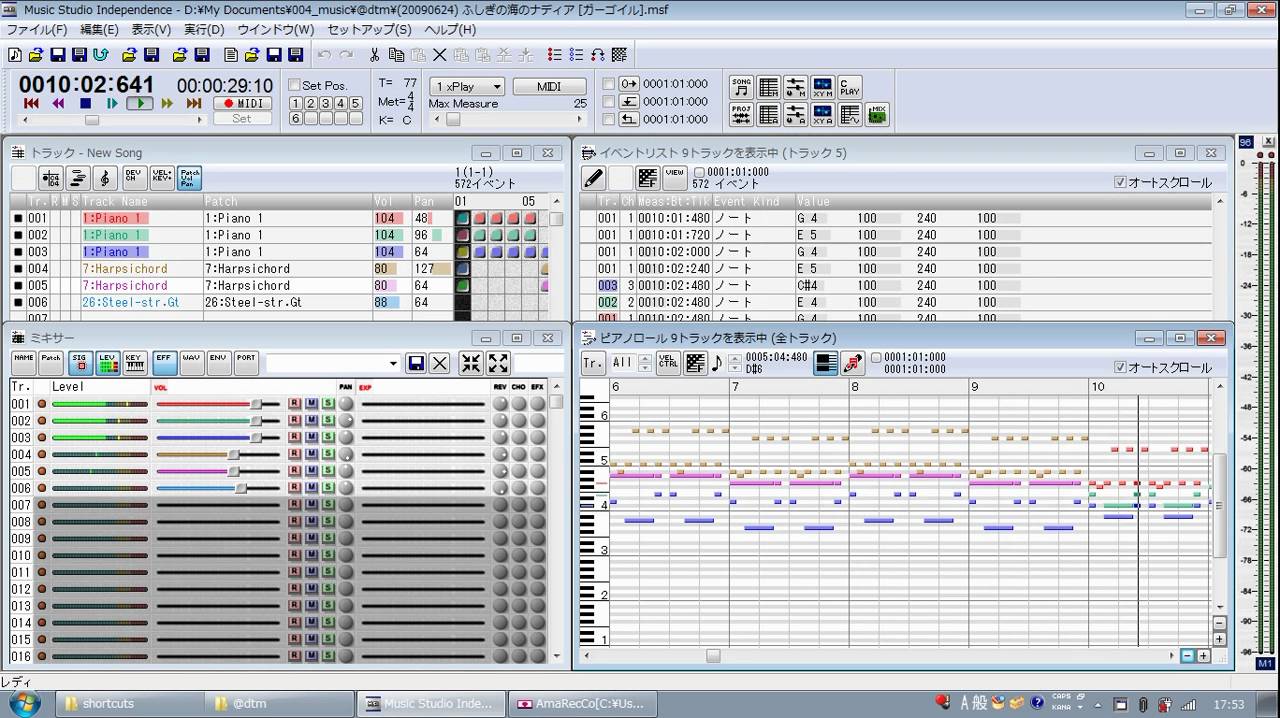Viewport: 1280px width, 718px height.
Task: Click the scissors Cut icon in toolbar
Action: tap(374, 55)
